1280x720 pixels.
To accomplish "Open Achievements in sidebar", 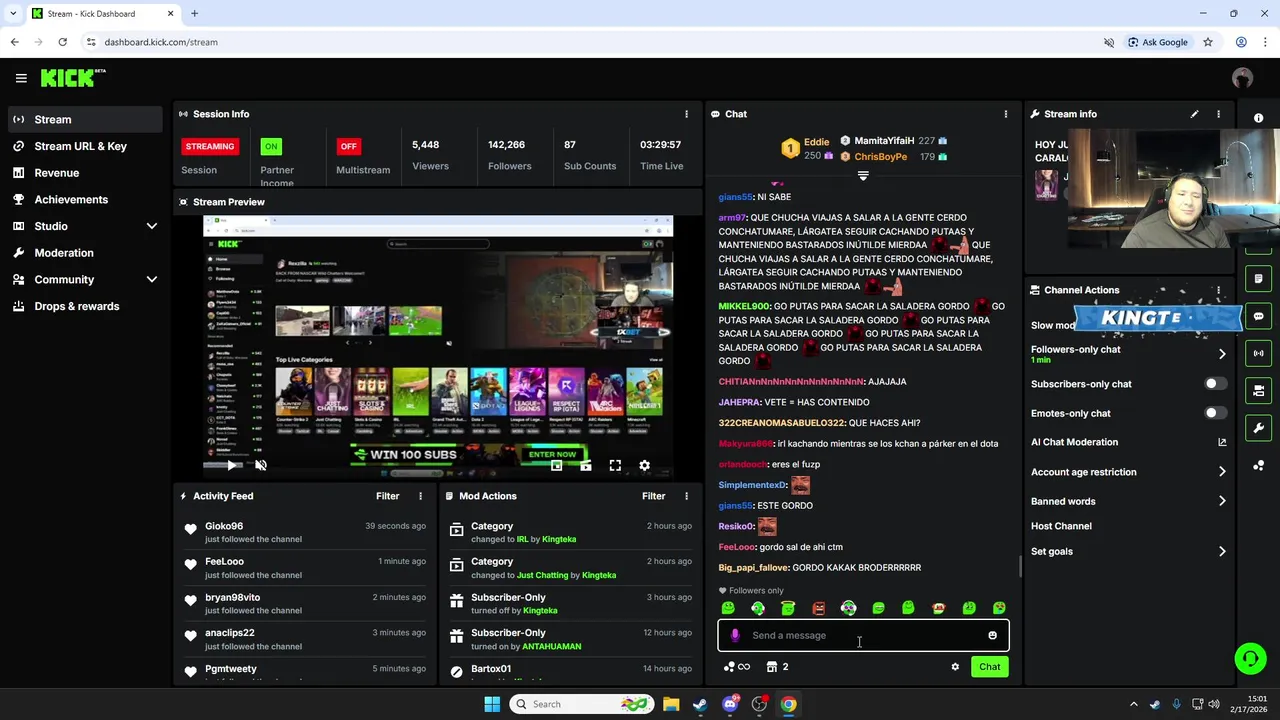I will tap(85, 199).
